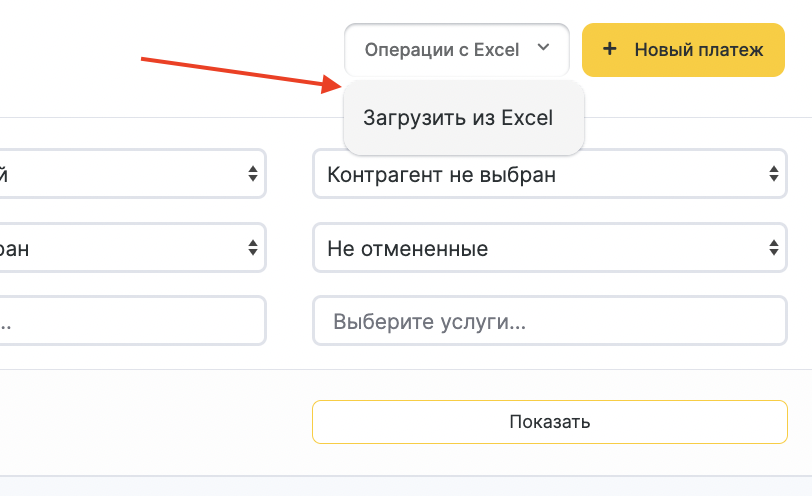
Task: Click the plus icon on Новый платеж
Action: tap(610, 49)
